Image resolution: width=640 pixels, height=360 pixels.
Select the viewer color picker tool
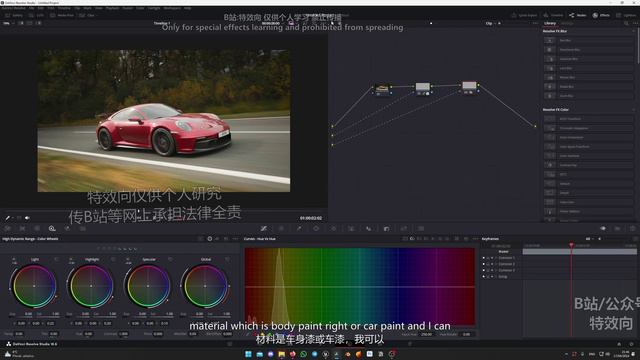[7, 218]
